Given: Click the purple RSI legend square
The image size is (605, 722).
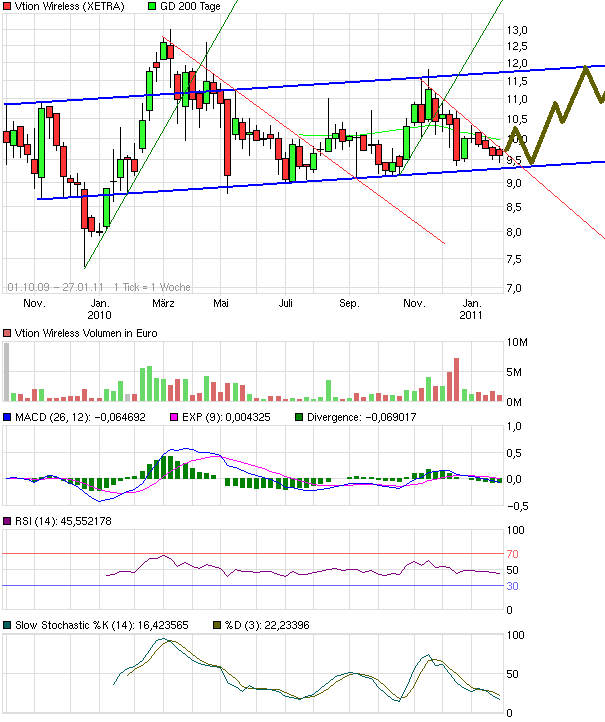Looking at the screenshot, I should (x=7, y=521).
